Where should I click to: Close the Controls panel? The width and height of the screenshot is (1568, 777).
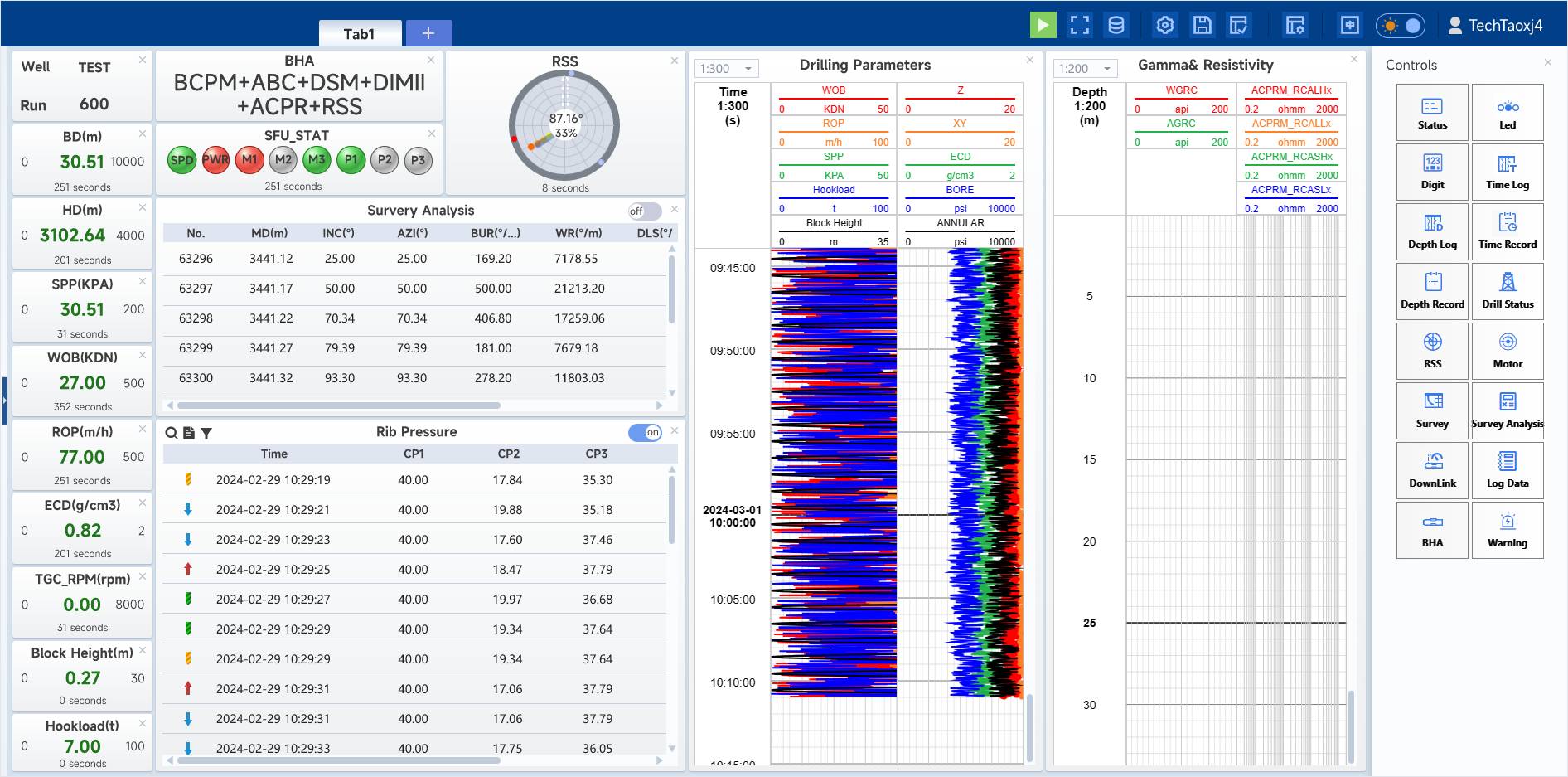tap(1547, 62)
